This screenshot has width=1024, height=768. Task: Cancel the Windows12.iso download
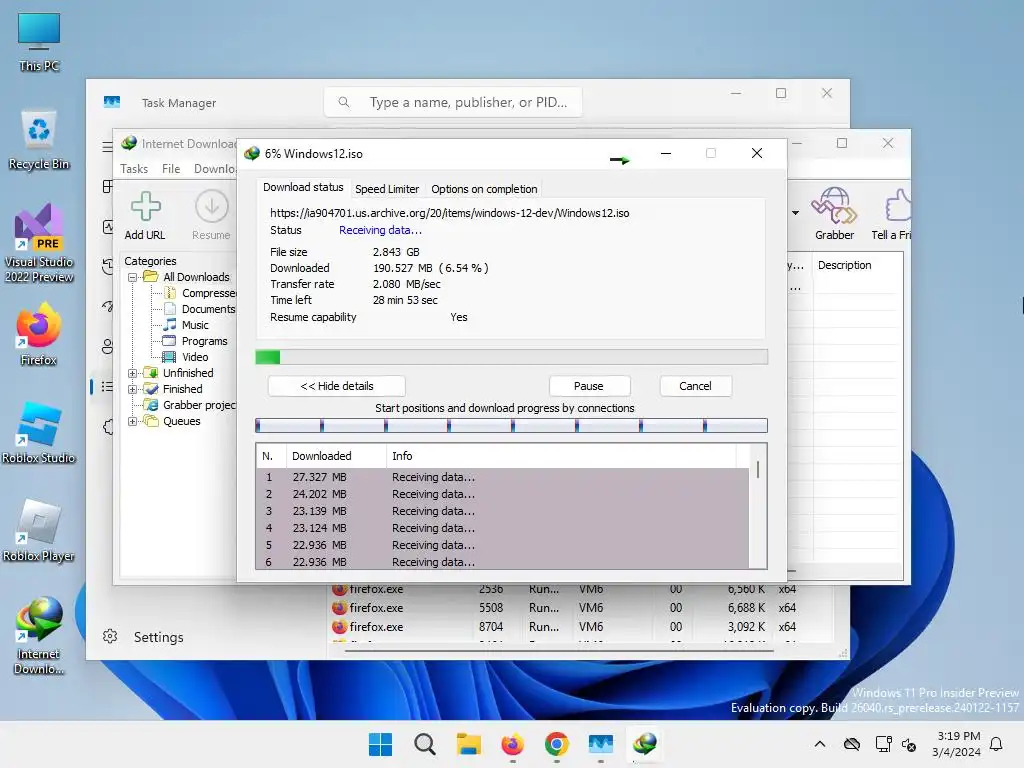[696, 386]
